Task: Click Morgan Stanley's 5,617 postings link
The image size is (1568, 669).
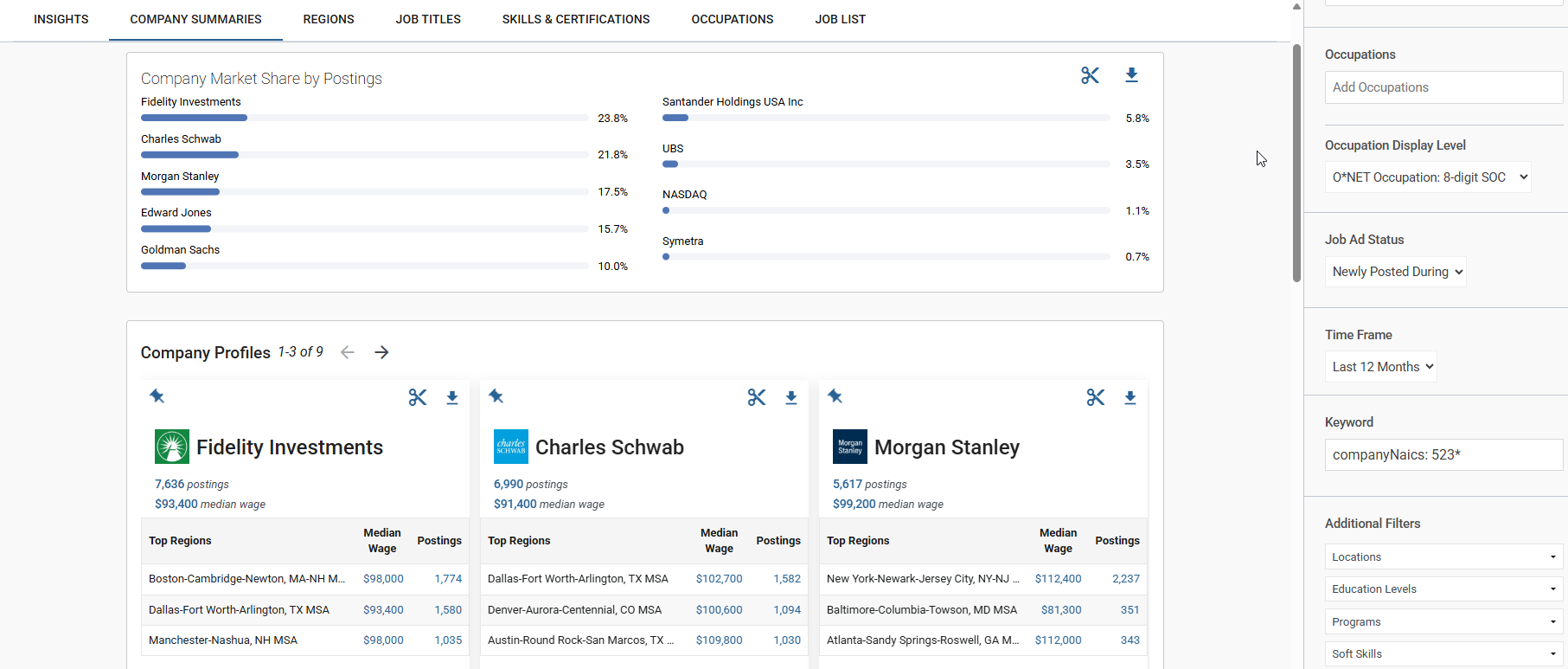Action: [870, 485]
